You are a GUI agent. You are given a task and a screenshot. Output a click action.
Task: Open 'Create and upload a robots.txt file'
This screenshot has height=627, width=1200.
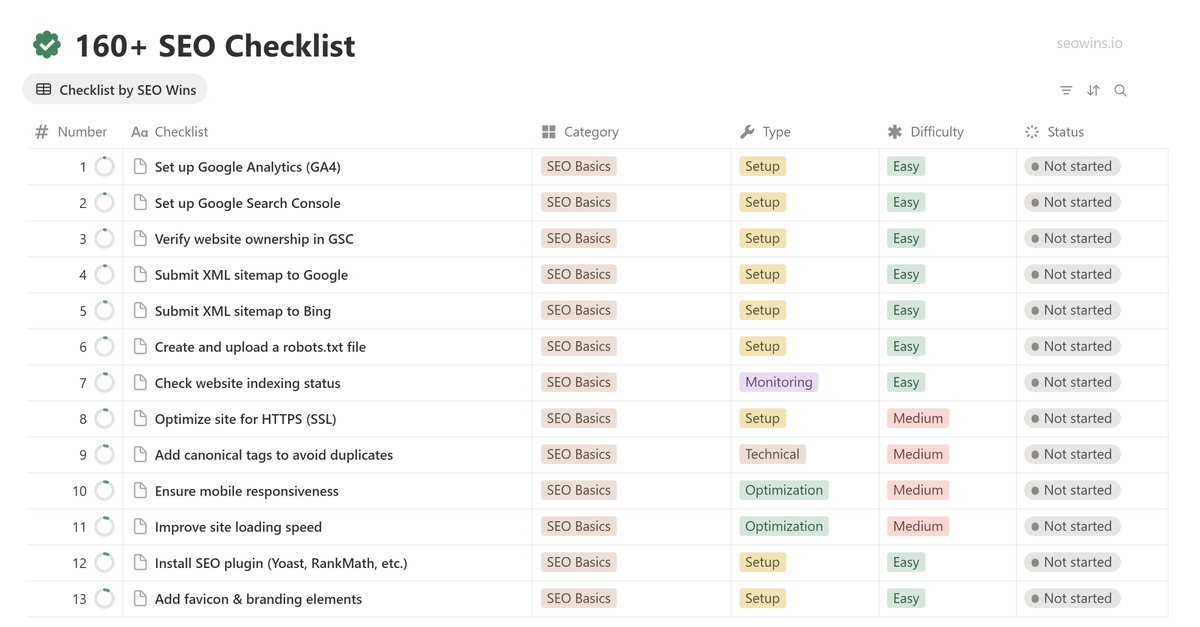tap(260, 347)
